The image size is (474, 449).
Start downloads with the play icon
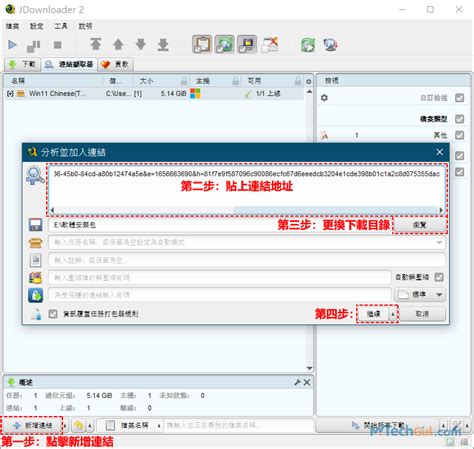pos(12,45)
